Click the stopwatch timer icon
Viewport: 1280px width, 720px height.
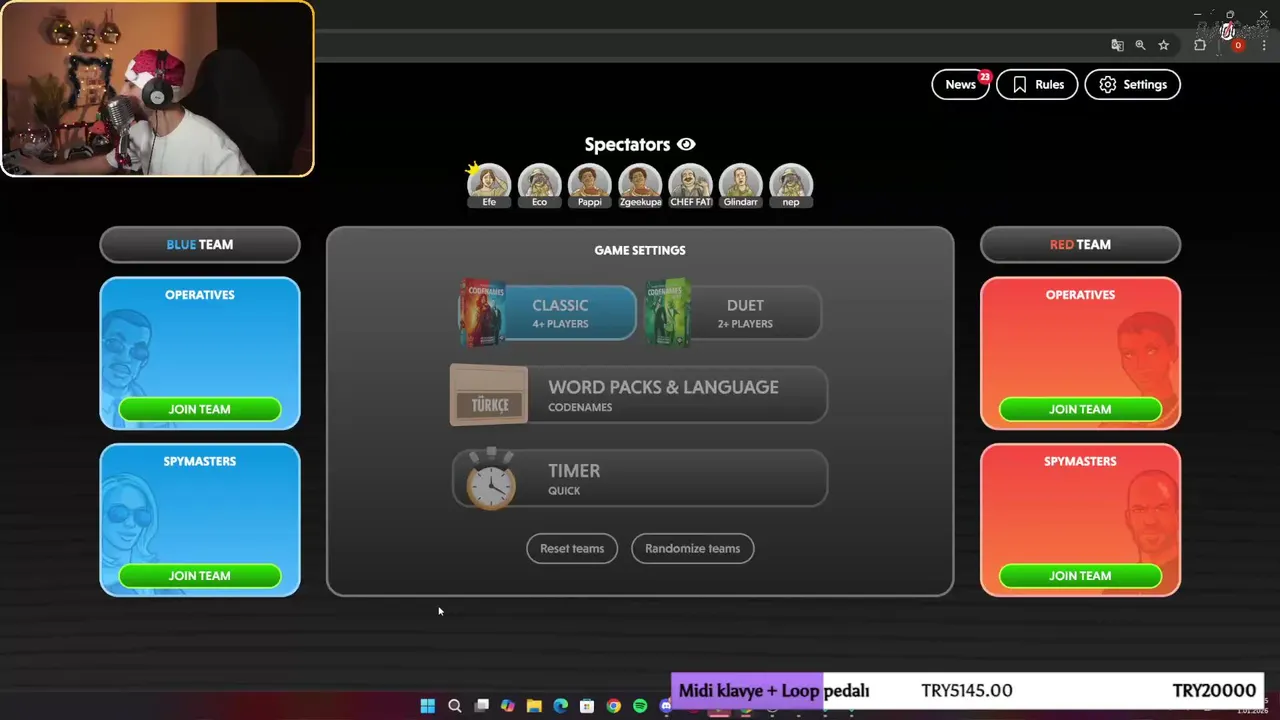(x=490, y=480)
